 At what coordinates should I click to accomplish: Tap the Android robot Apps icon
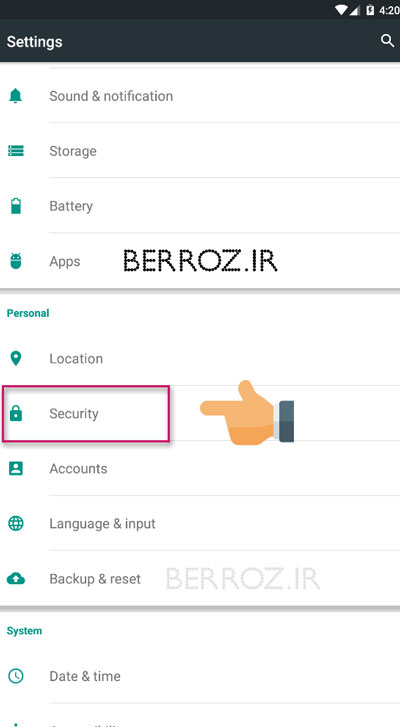click(16, 261)
